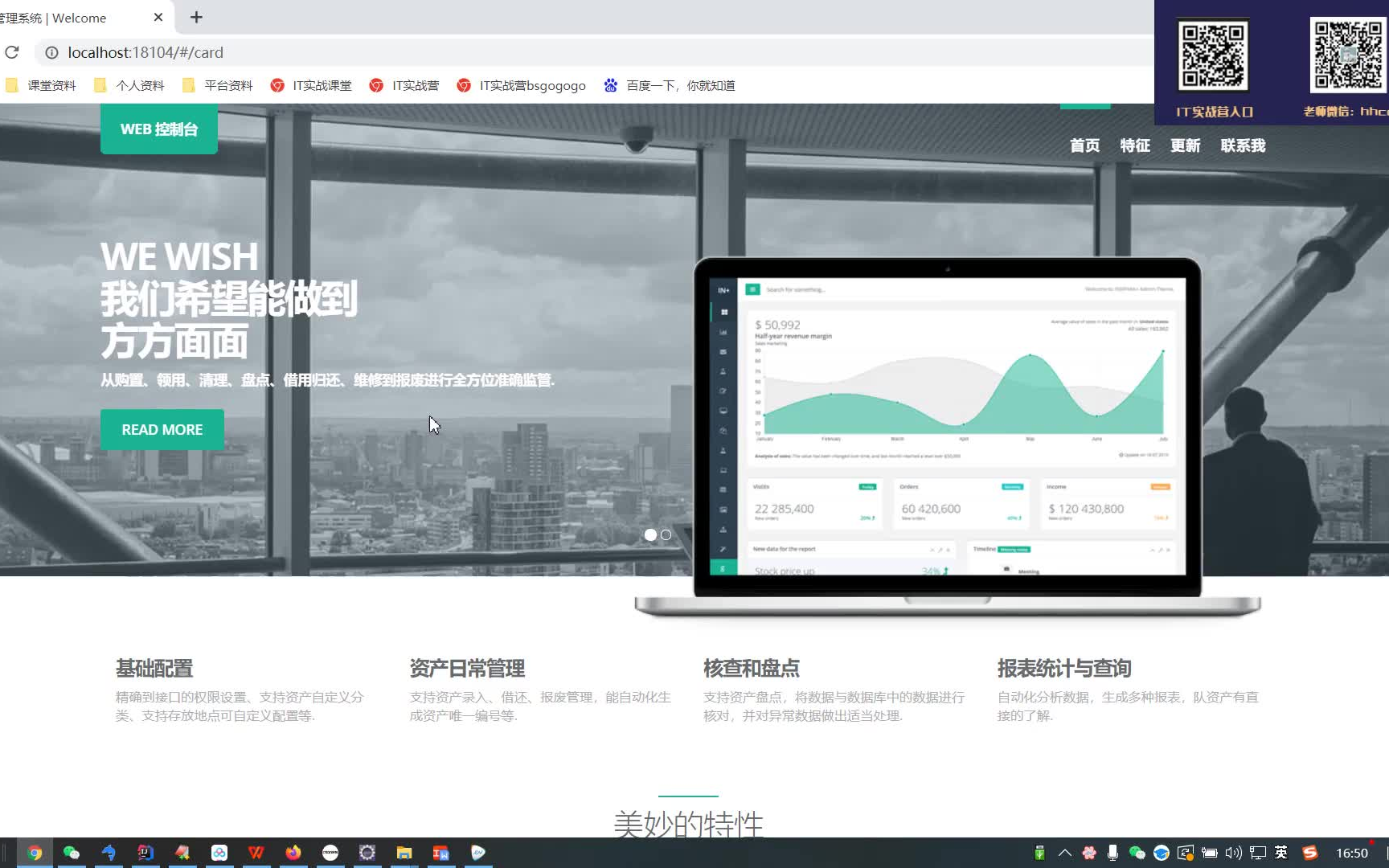This screenshot has height=868, width=1389.
Task: Open the IT实战营 bookmark
Action: (x=404, y=85)
